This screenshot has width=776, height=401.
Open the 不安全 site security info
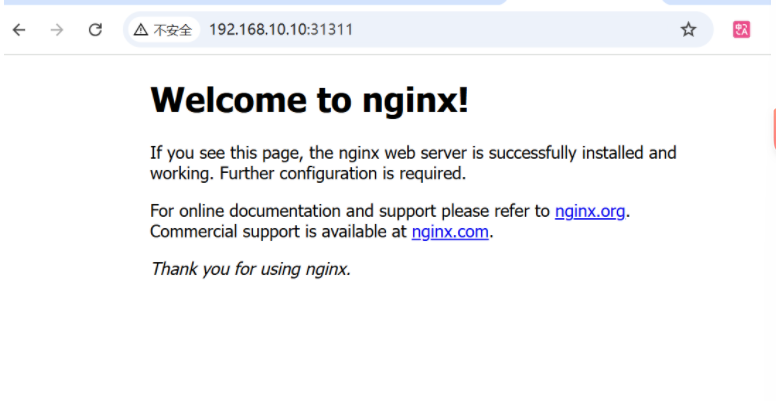pos(164,30)
